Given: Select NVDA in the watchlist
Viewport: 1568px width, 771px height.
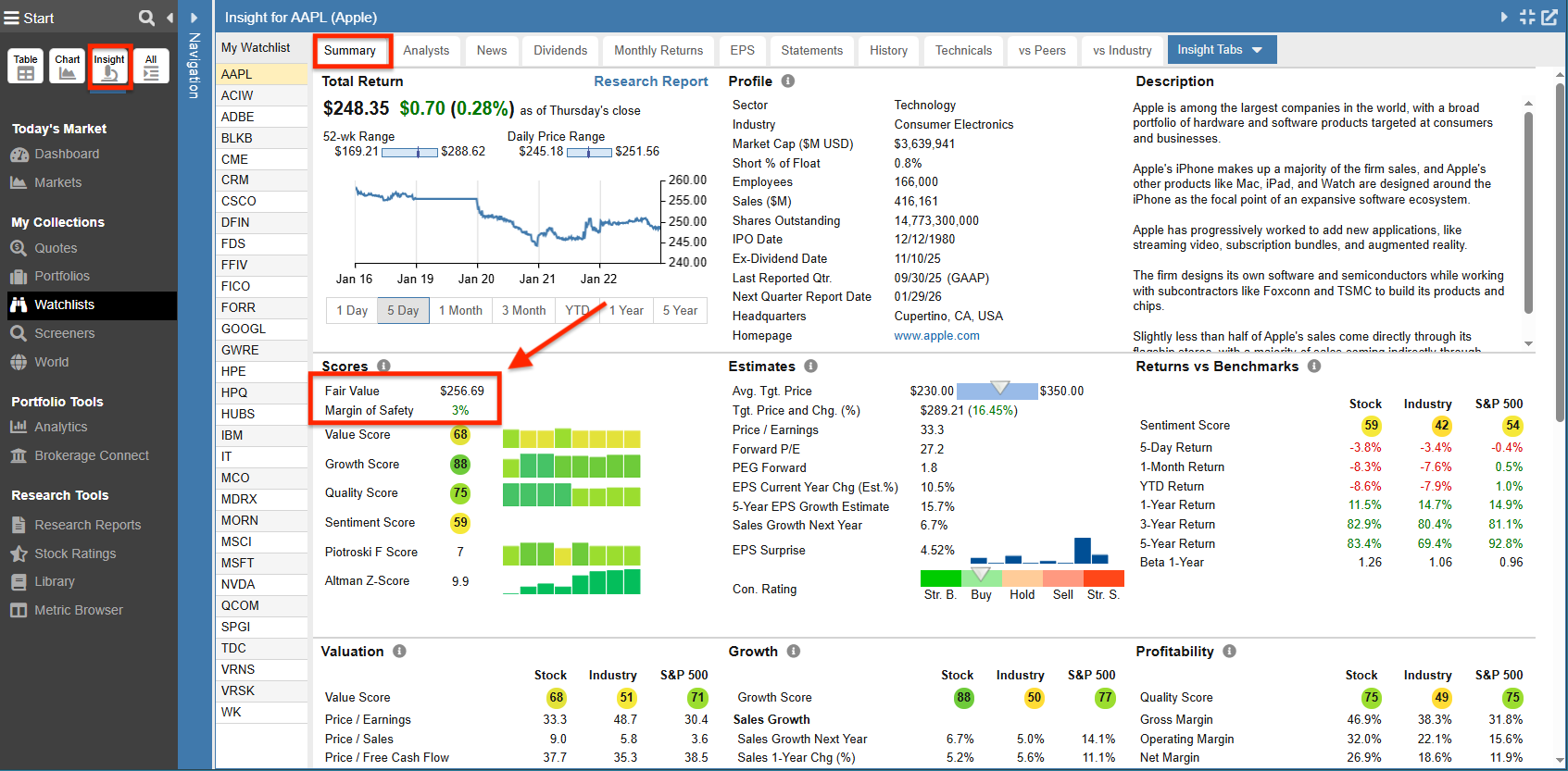Looking at the screenshot, I should (262, 584).
